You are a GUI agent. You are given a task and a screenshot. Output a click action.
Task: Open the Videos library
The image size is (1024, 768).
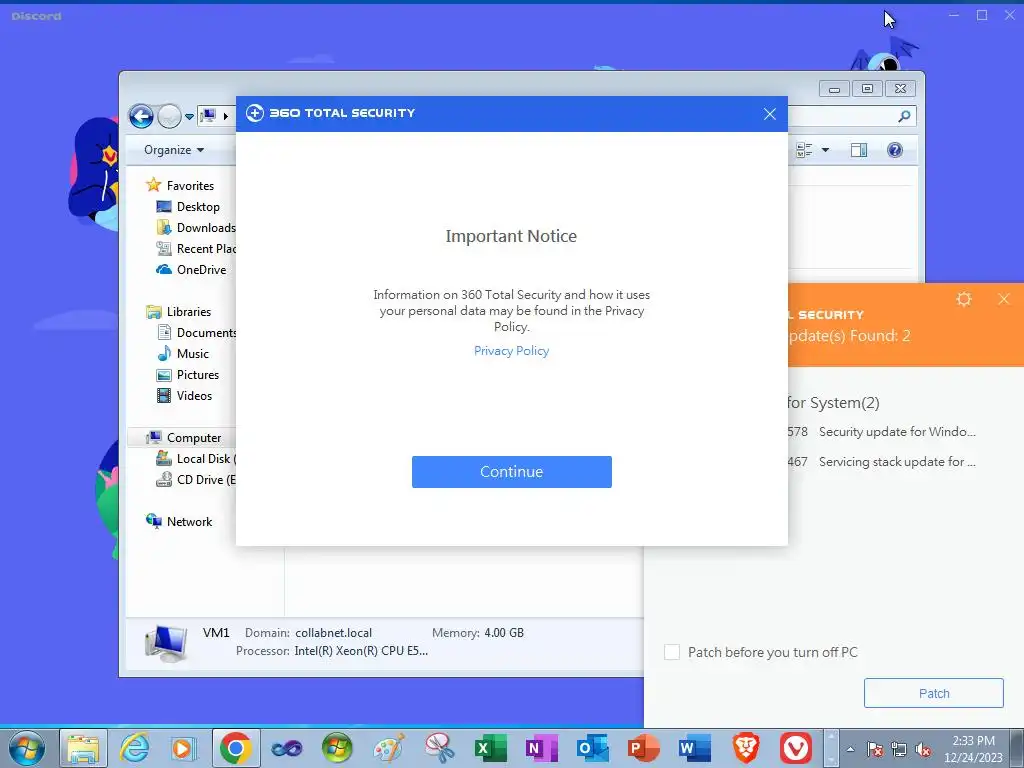184,396
